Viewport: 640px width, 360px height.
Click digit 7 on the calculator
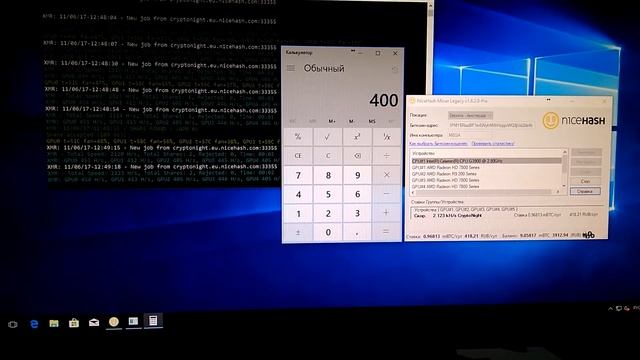click(x=298, y=176)
